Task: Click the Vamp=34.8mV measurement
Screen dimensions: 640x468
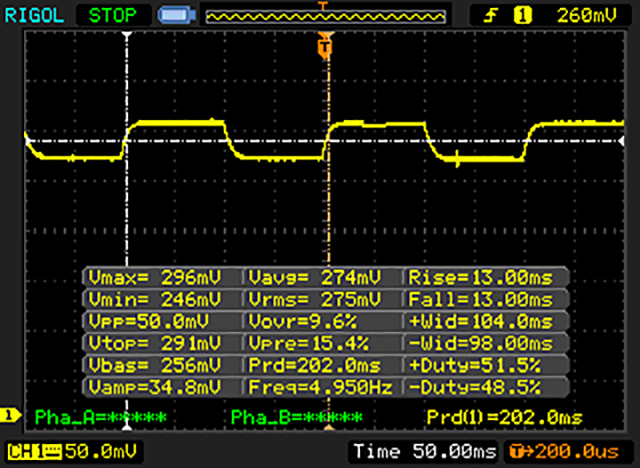Action: tap(155, 387)
